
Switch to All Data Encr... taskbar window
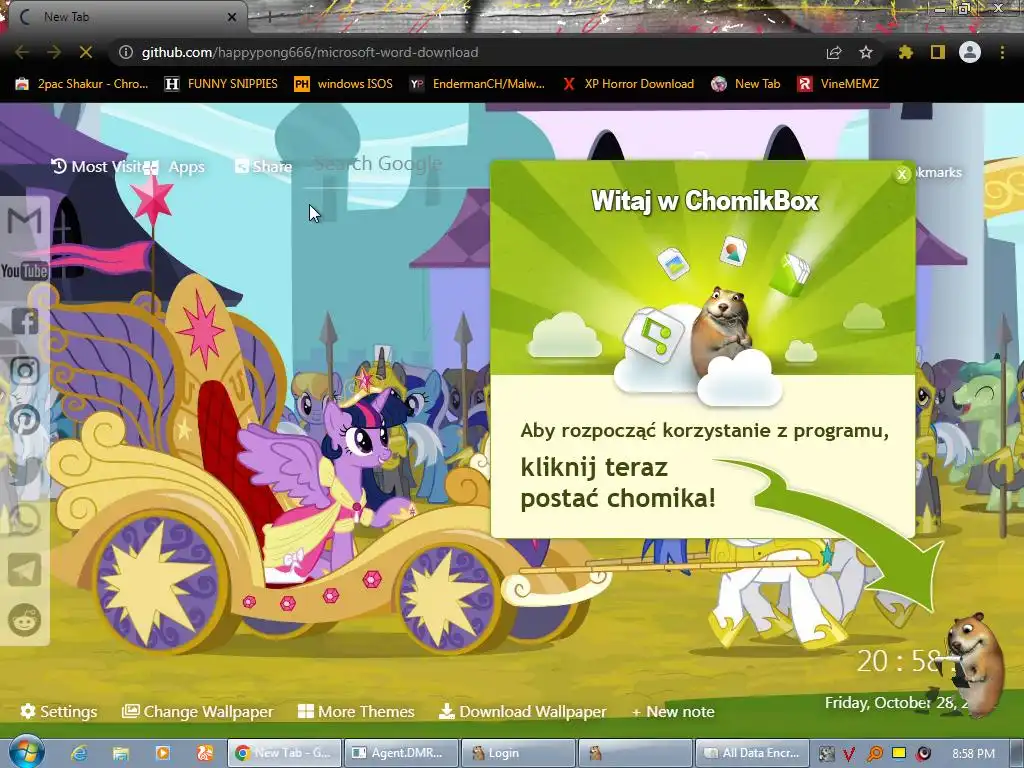752,753
